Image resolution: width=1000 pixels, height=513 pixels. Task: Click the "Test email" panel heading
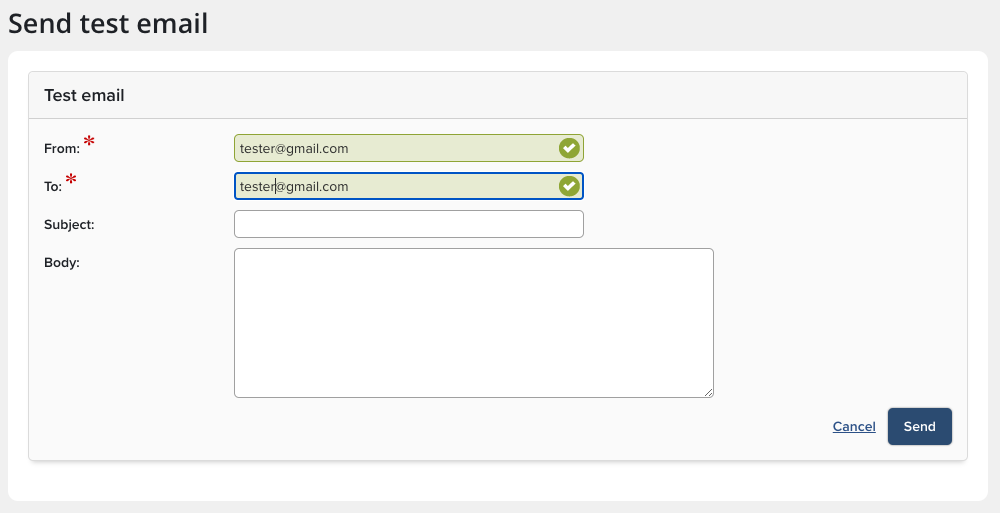click(84, 96)
